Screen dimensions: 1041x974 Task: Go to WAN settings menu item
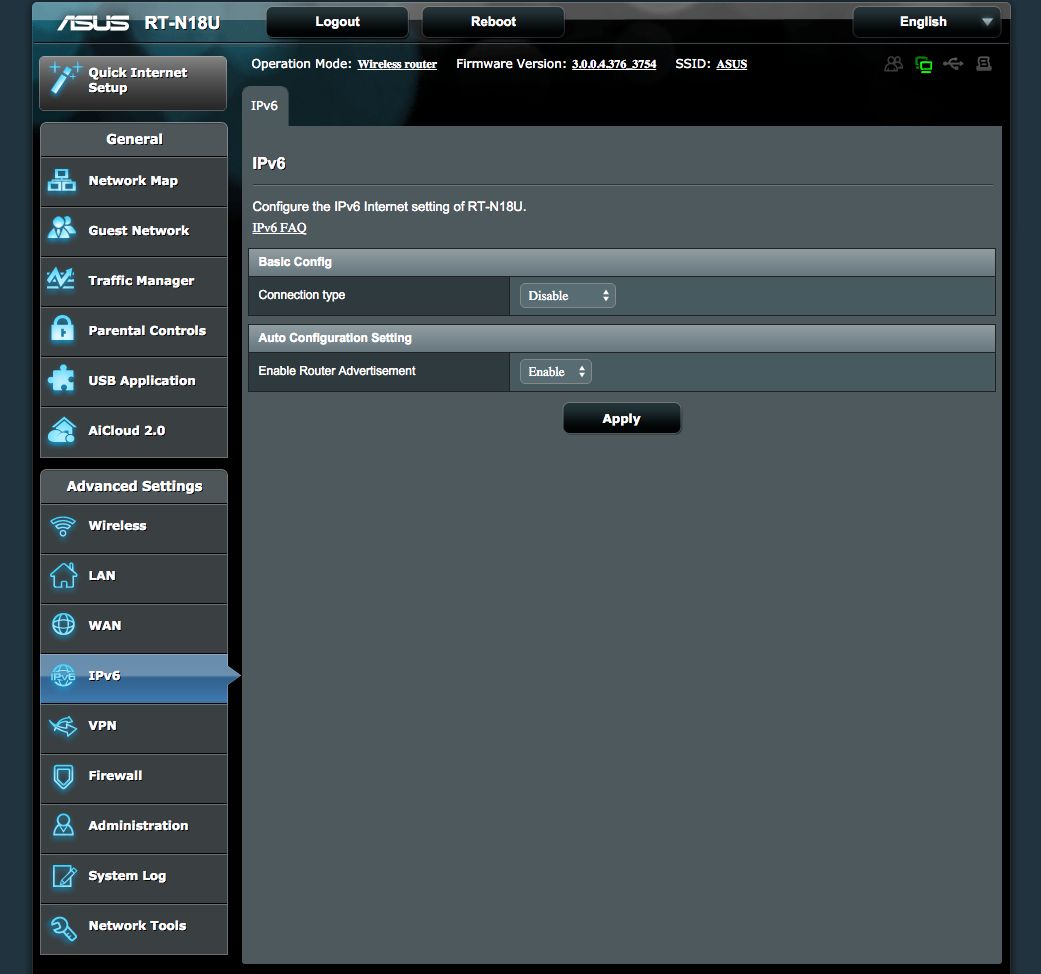click(133, 627)
